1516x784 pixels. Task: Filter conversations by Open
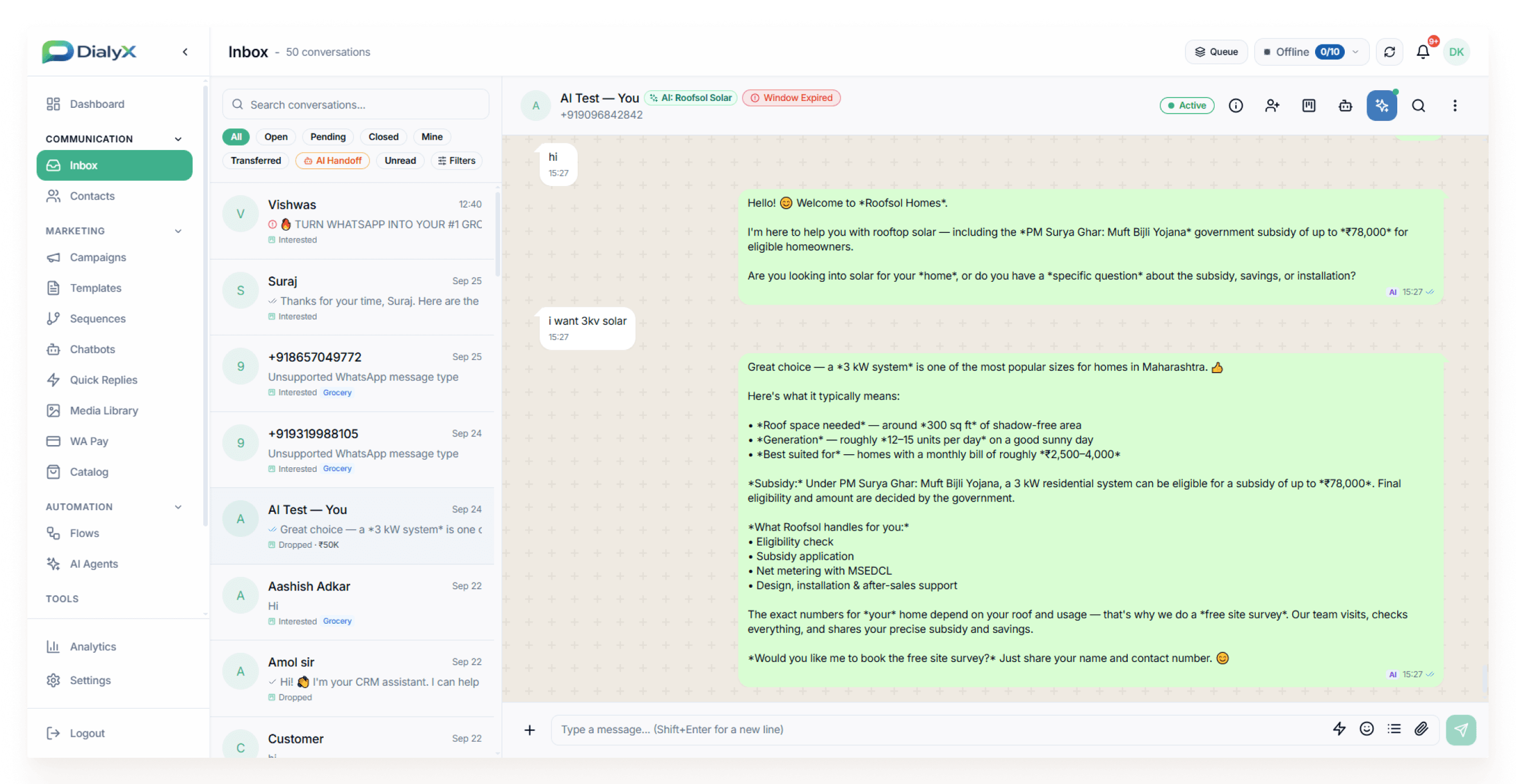276,136
